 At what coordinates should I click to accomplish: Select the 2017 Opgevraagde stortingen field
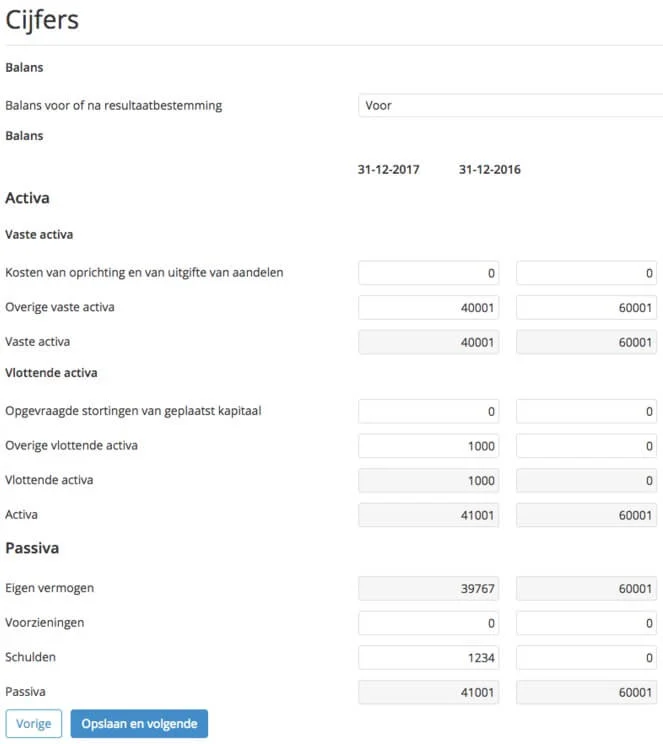pyautogui.click(x=429, y=411)
